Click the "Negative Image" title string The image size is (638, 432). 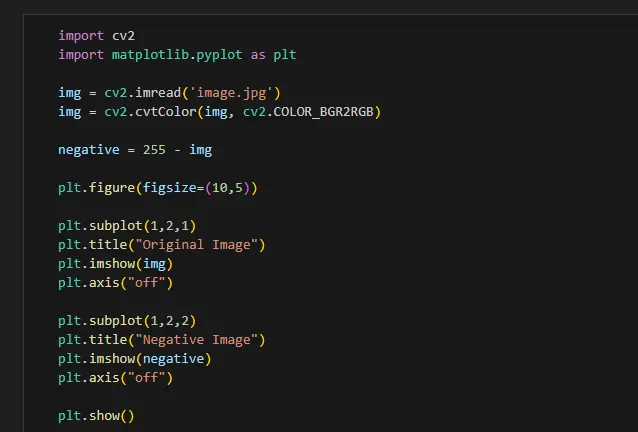(197, 340)
